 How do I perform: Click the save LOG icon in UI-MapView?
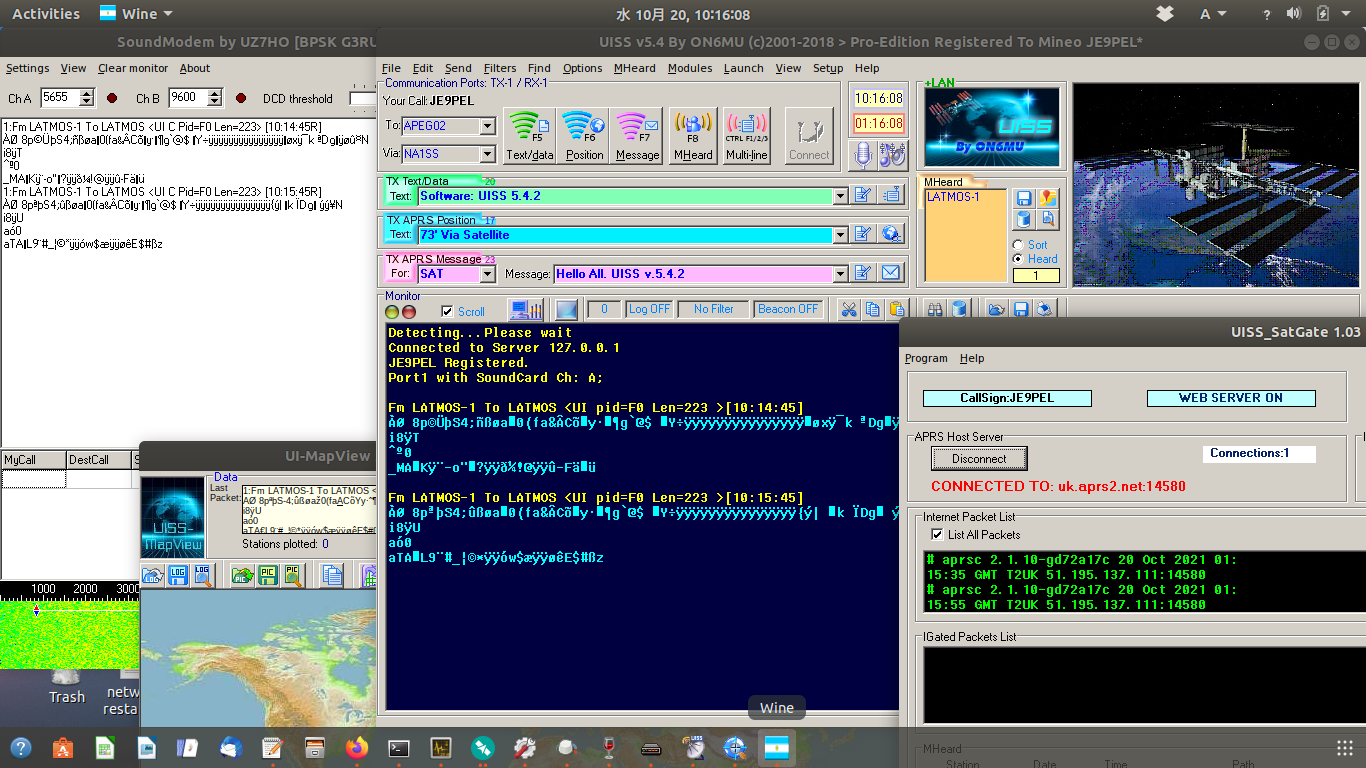click(177, 575)
